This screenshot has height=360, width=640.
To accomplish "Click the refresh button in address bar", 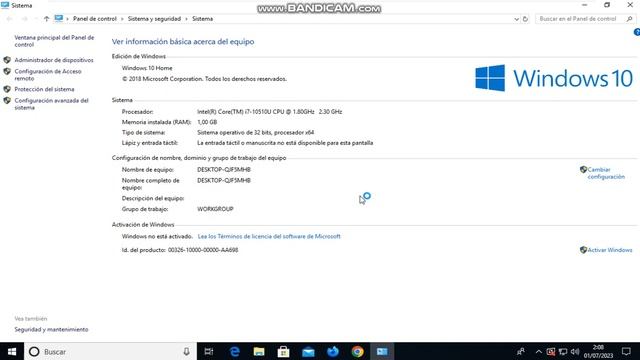I will click(525, 19).
